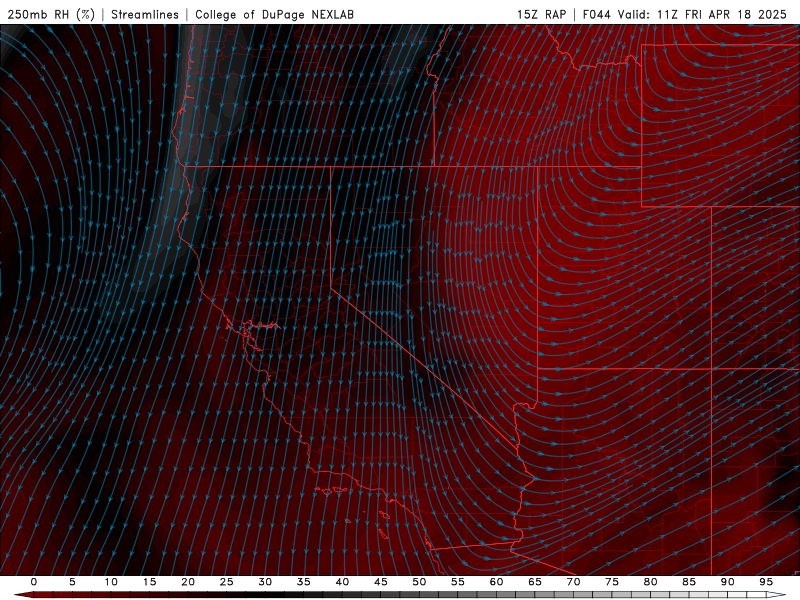The width and height of the screenshot is (800, 600).
Task: Click the '65' colorbar tick label
Action: pos(535,582)
